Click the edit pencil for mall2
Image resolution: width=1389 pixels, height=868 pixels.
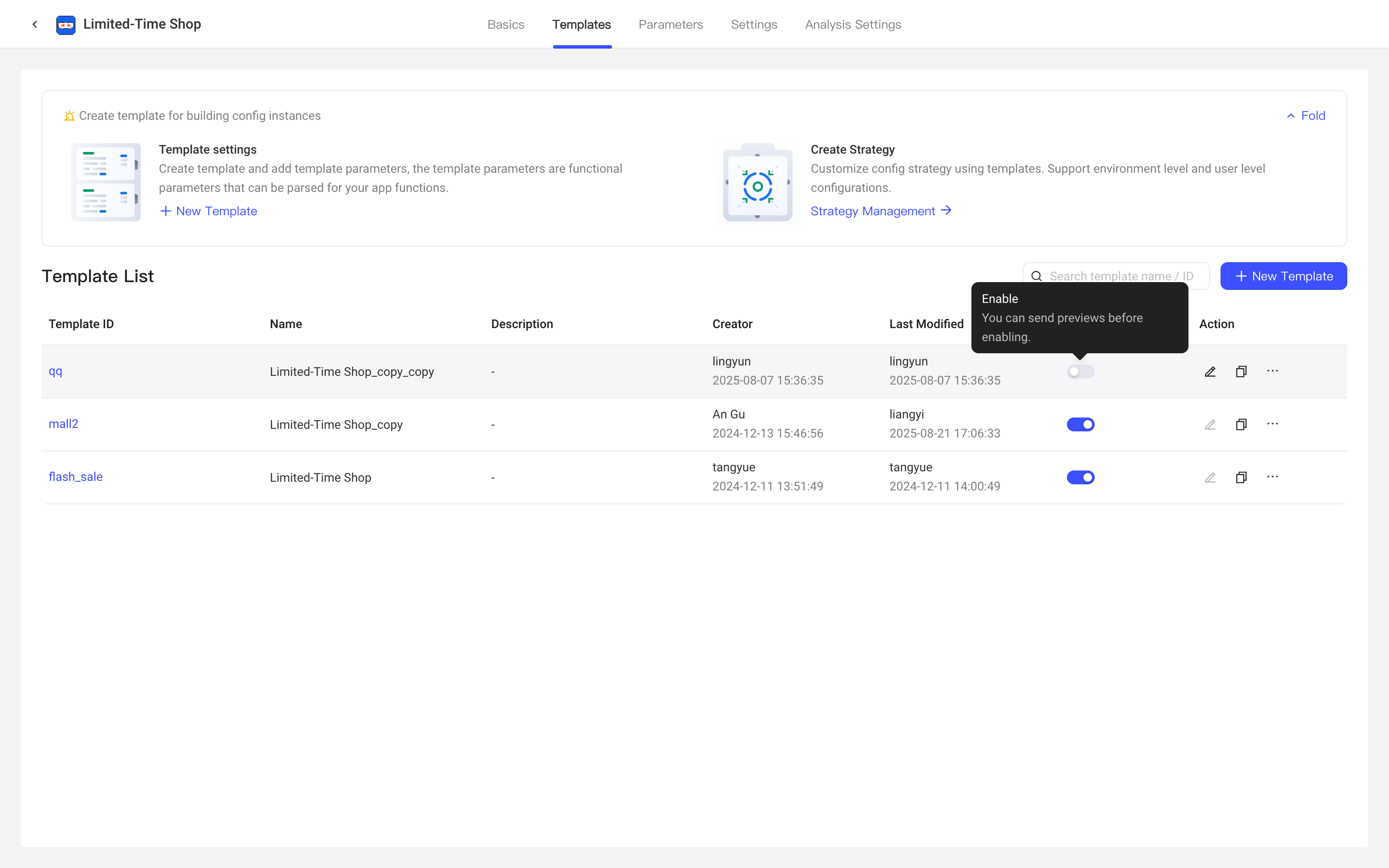click(x=1210, y=424)
